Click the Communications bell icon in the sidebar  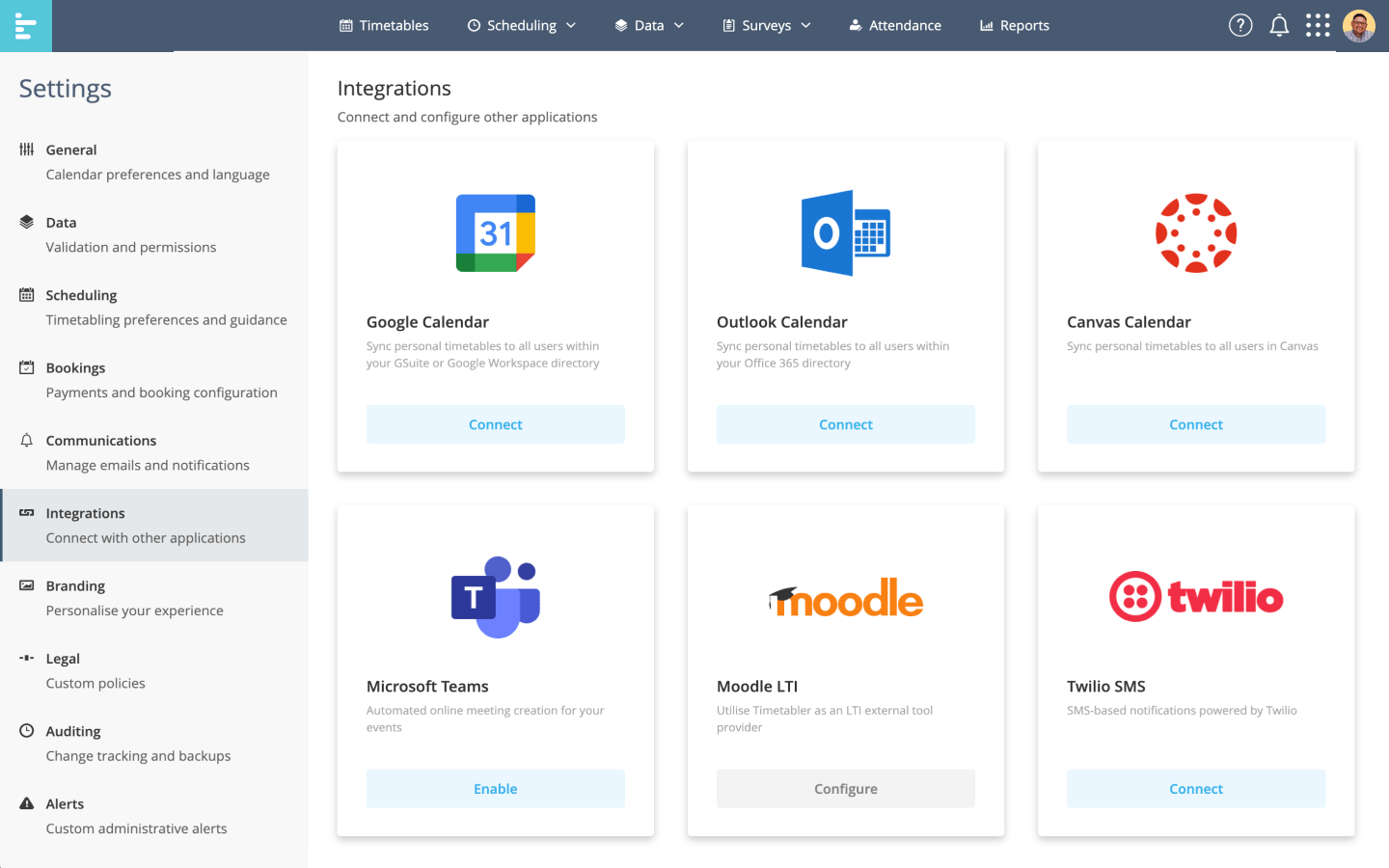coord(25,440)
